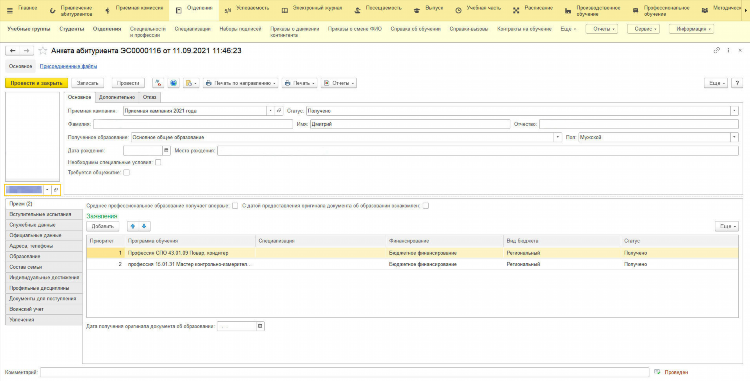Image resolution: width=750 pixels, height=381 pixels.
Task: Go back with the left arrow
Action: point(13,51)
